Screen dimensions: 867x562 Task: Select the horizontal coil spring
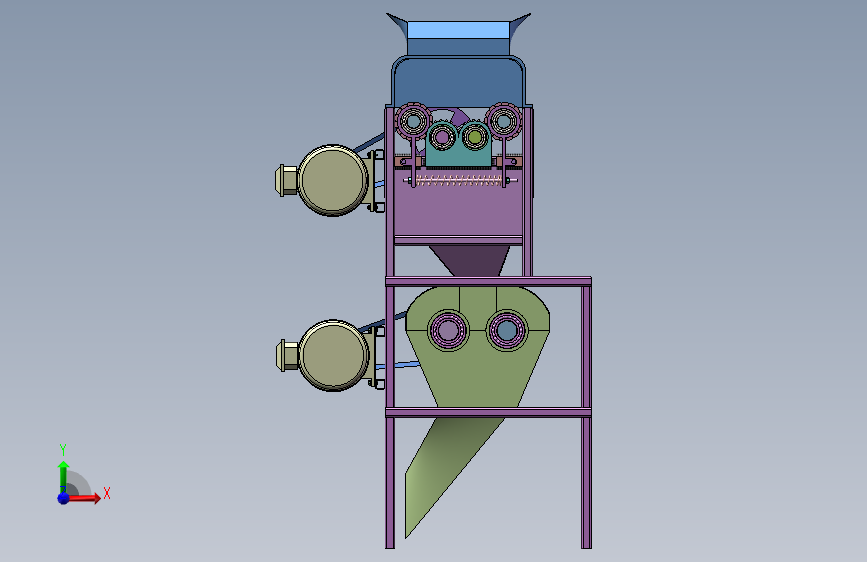[x=458, y=180]
